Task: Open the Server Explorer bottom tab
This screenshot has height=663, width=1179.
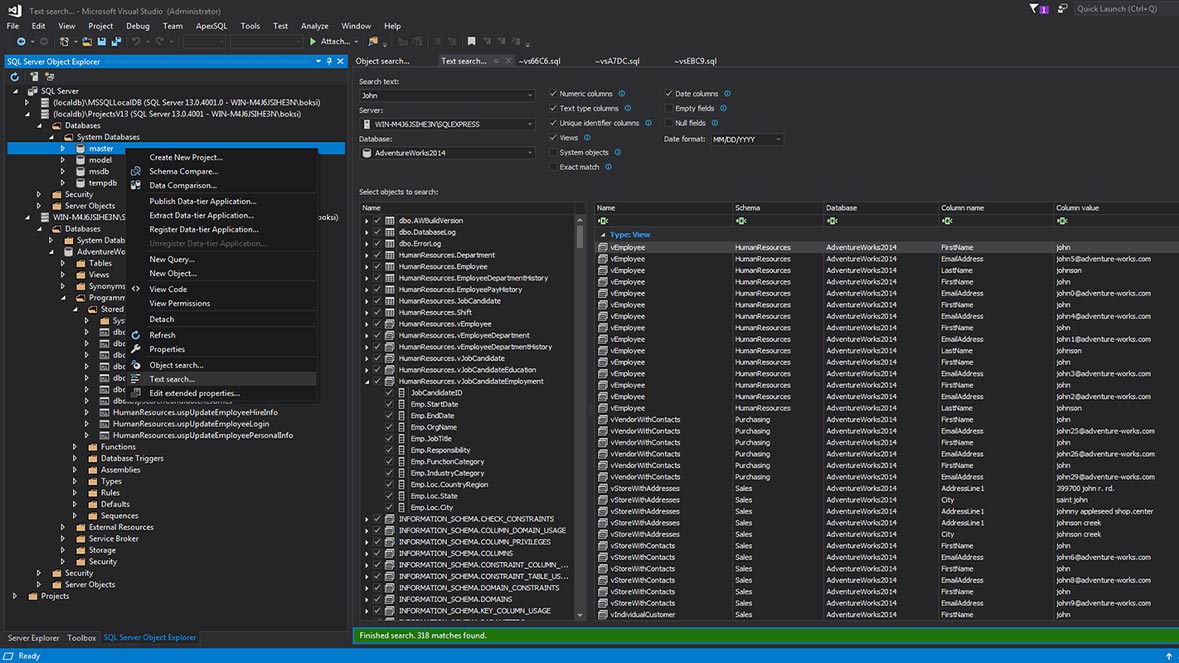Action: pos(33,637)
